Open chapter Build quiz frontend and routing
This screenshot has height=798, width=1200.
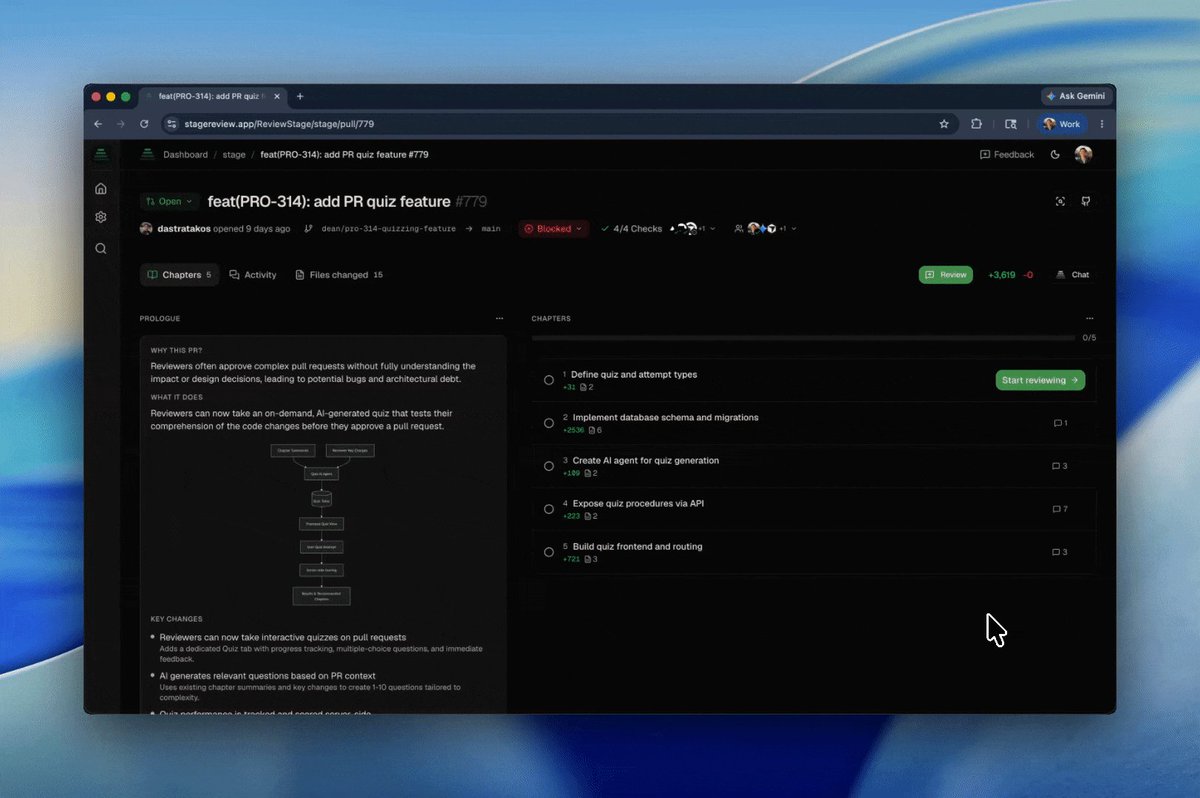(x=638, y=546)
